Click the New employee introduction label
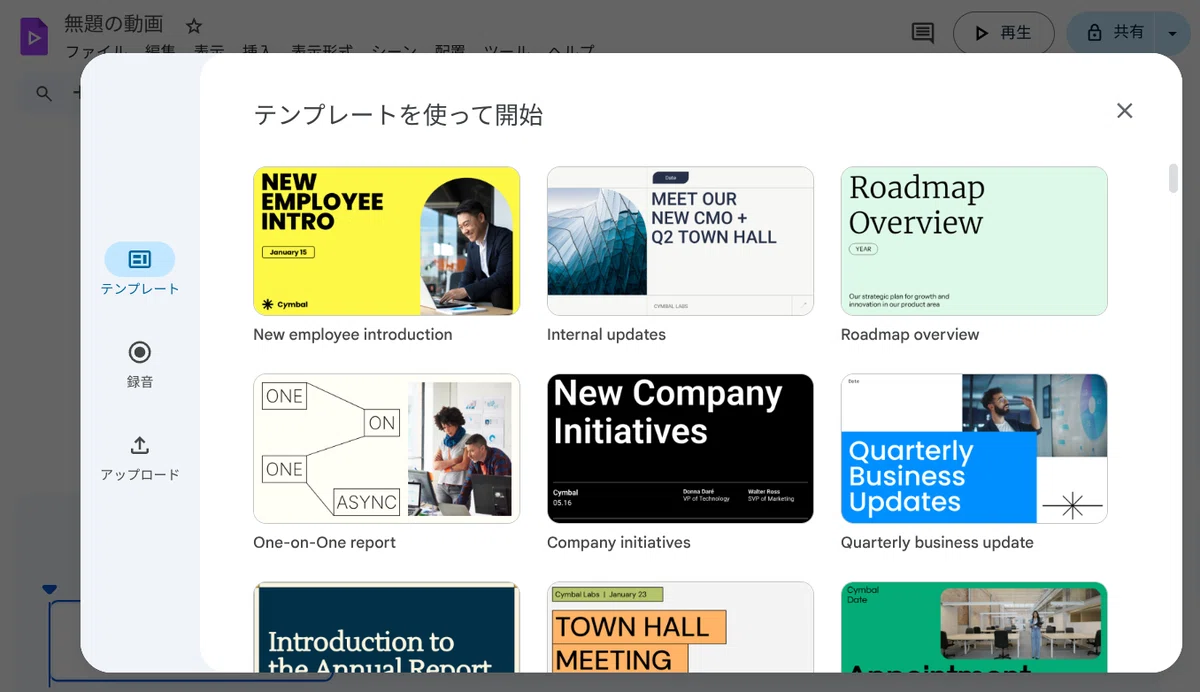The image size is (1200, 692). (x=353, y=335)
